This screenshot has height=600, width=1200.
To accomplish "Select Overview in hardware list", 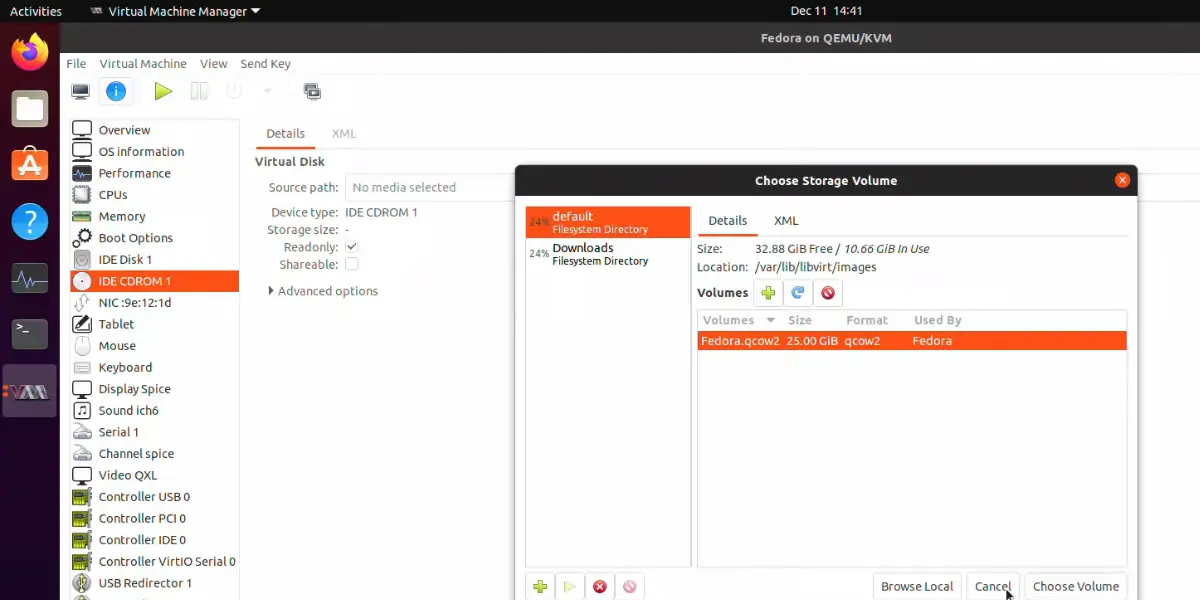I will [155, 130].
